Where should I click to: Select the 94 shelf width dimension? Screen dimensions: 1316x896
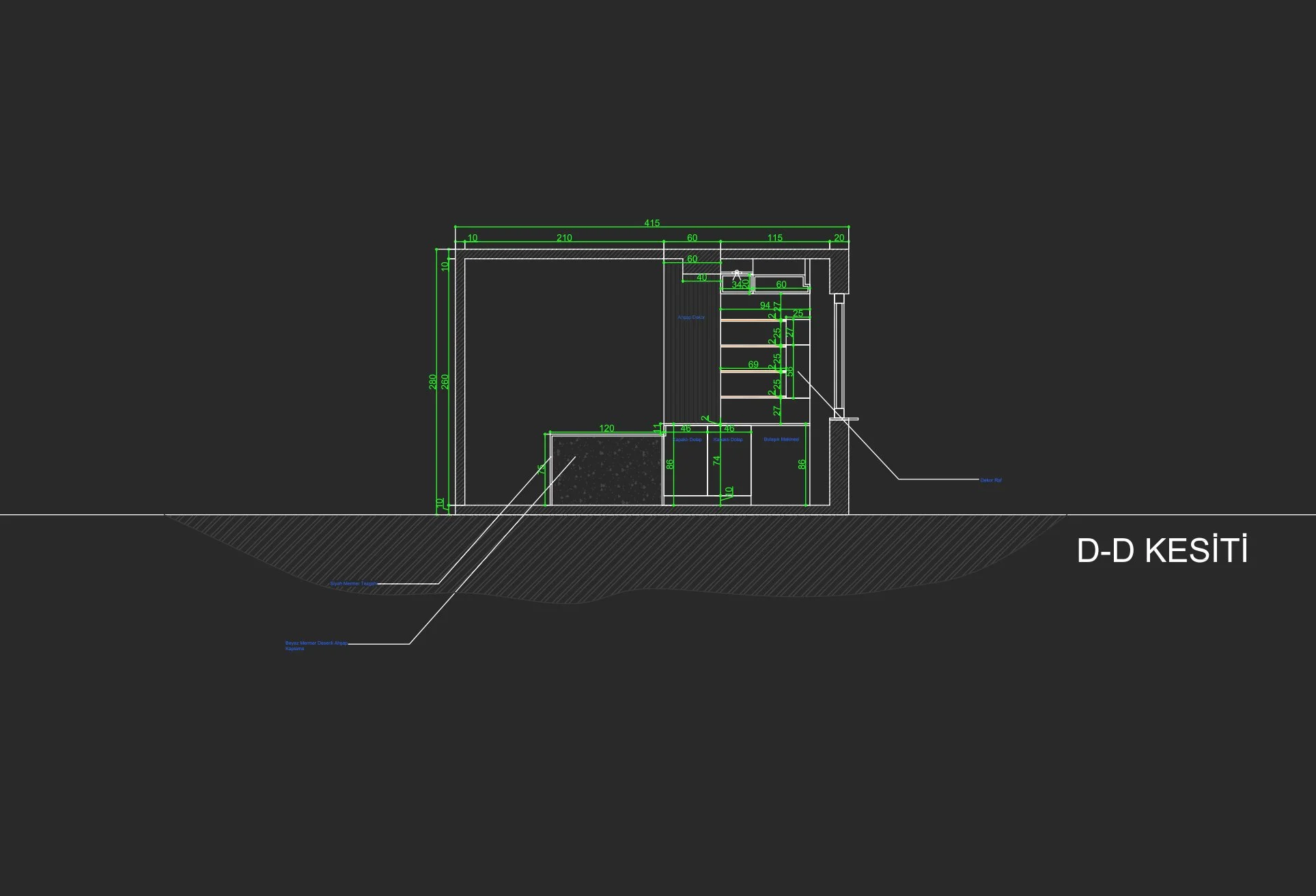coord(765,305)
